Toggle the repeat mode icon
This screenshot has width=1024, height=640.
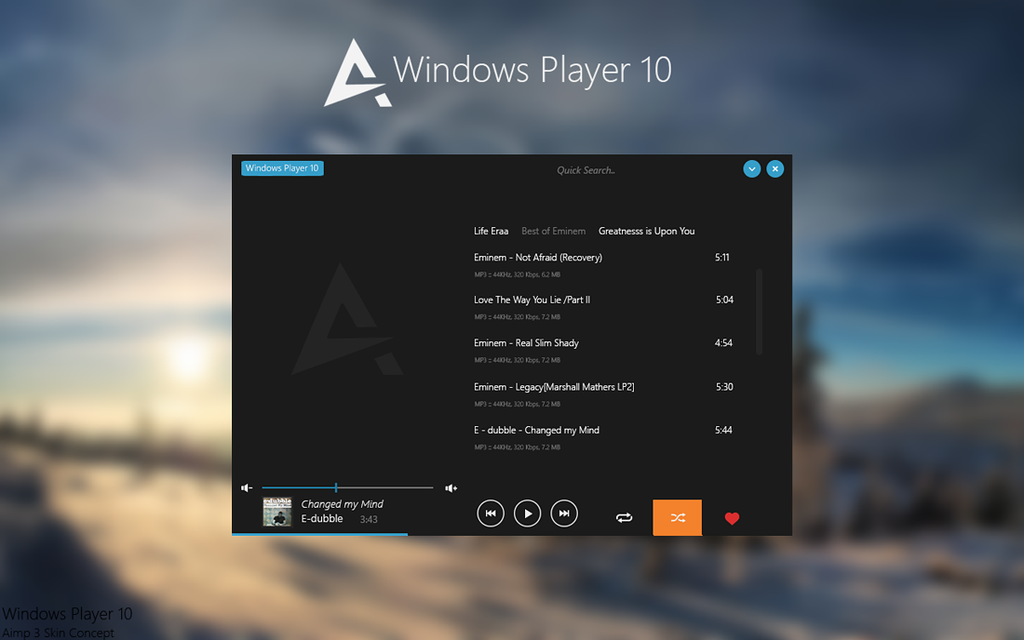624,518
